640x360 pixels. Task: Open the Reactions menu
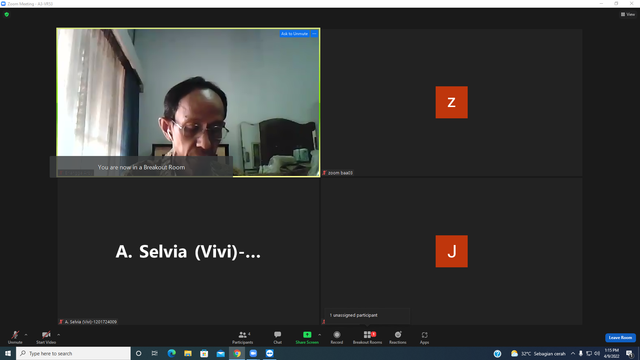pos(398,337)
